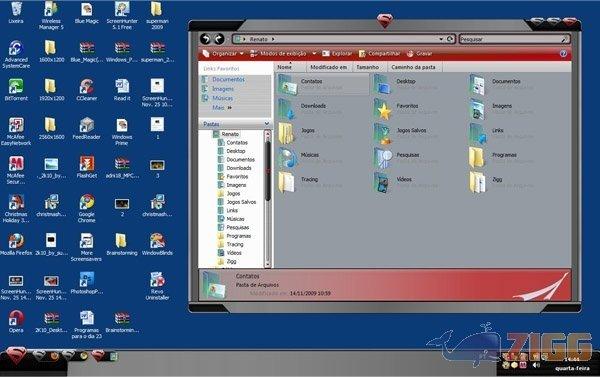Screen dimensions: 600x377
Task: Open the Lixeira recycle bin icon
Action: point(16,12)
